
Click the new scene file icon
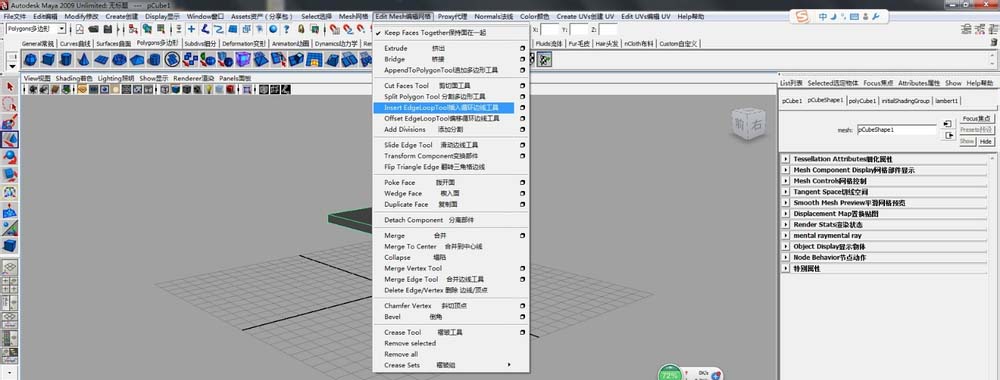point(80,29)
